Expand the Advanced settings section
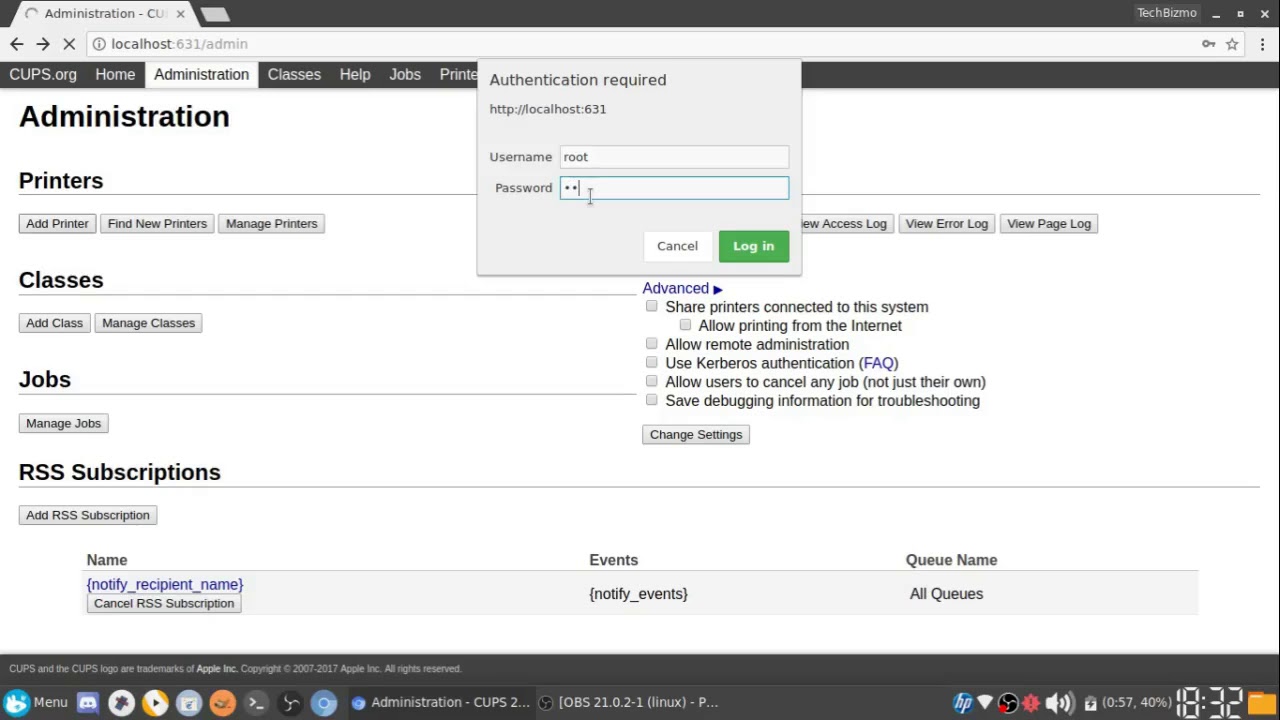The image size is (1280, 720). click(682, 288)
